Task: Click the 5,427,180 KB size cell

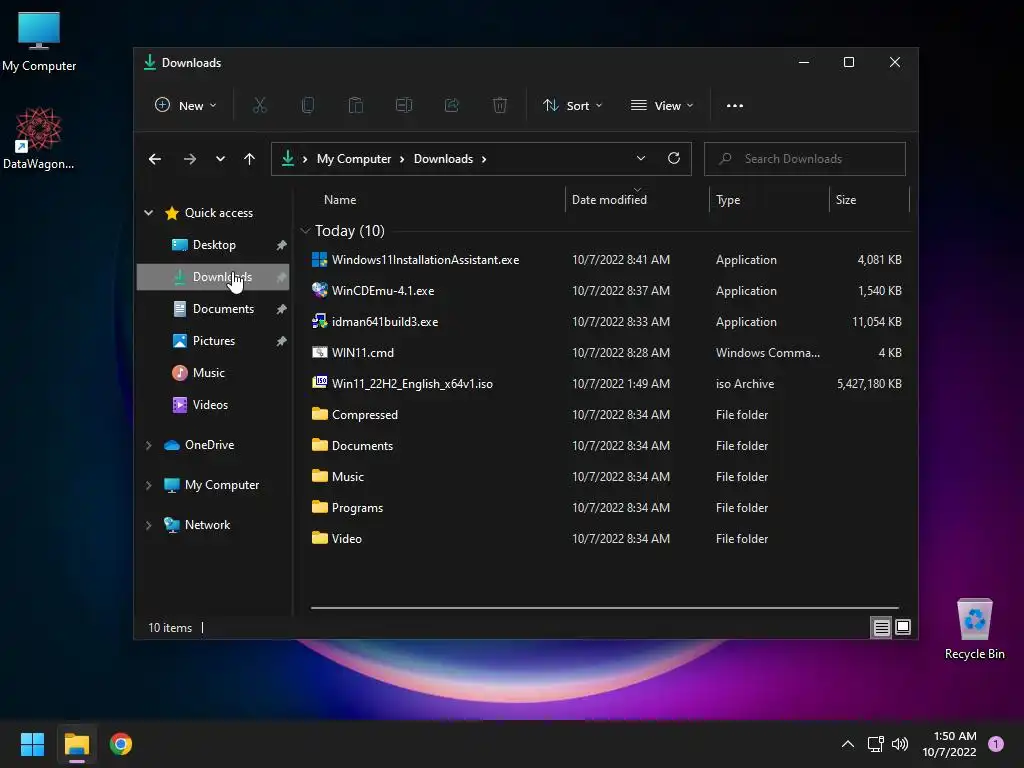Action: (869, 383)
